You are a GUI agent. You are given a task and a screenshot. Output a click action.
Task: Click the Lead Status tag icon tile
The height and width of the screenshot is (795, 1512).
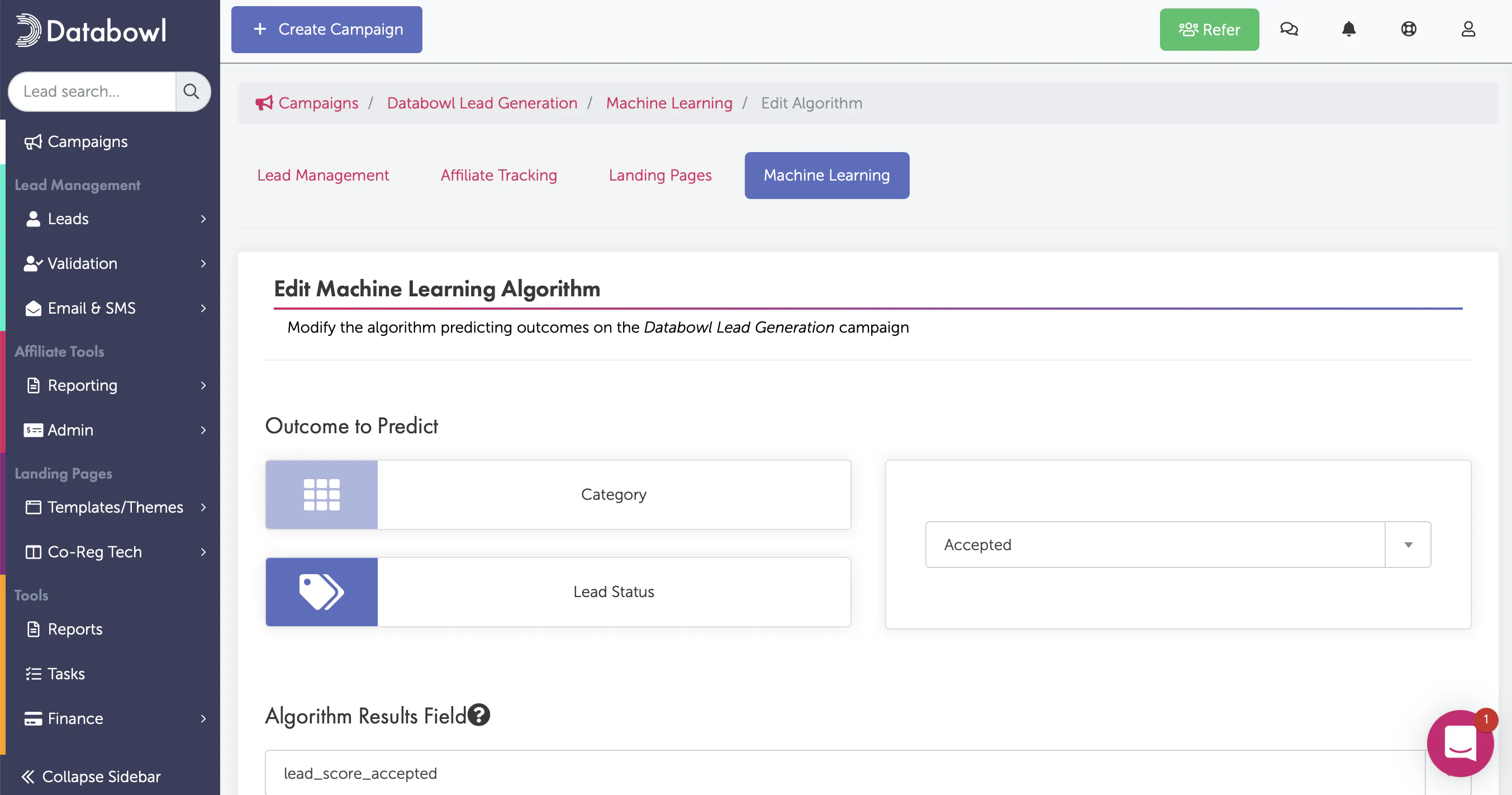[322, 592]
